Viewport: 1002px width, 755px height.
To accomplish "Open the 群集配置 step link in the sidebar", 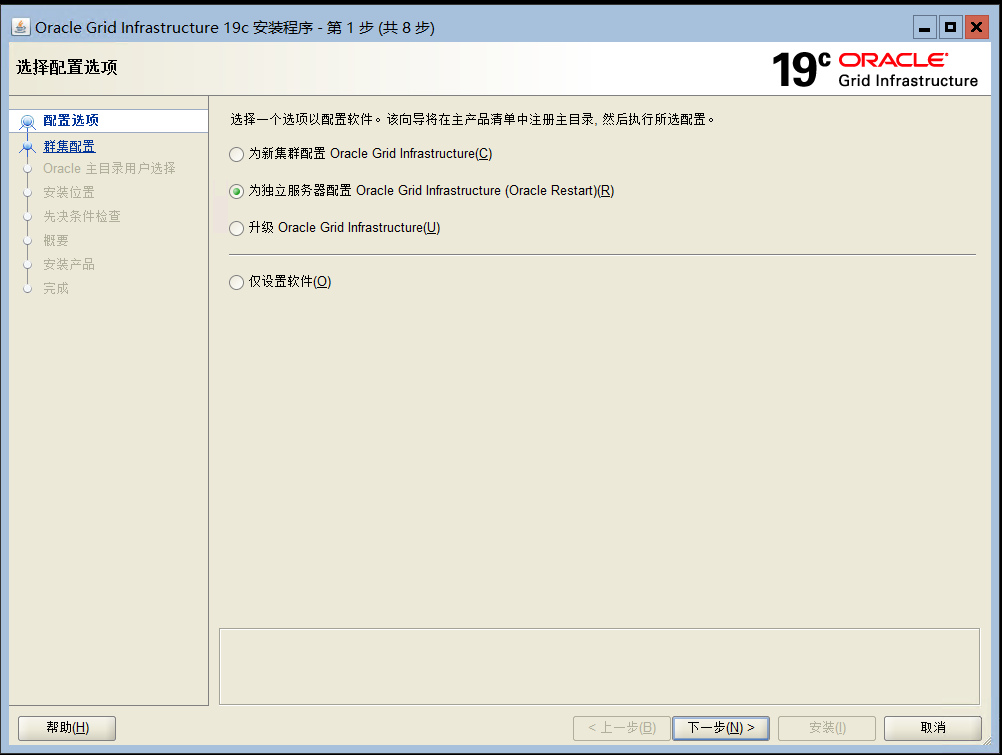I will click(69, 146).
